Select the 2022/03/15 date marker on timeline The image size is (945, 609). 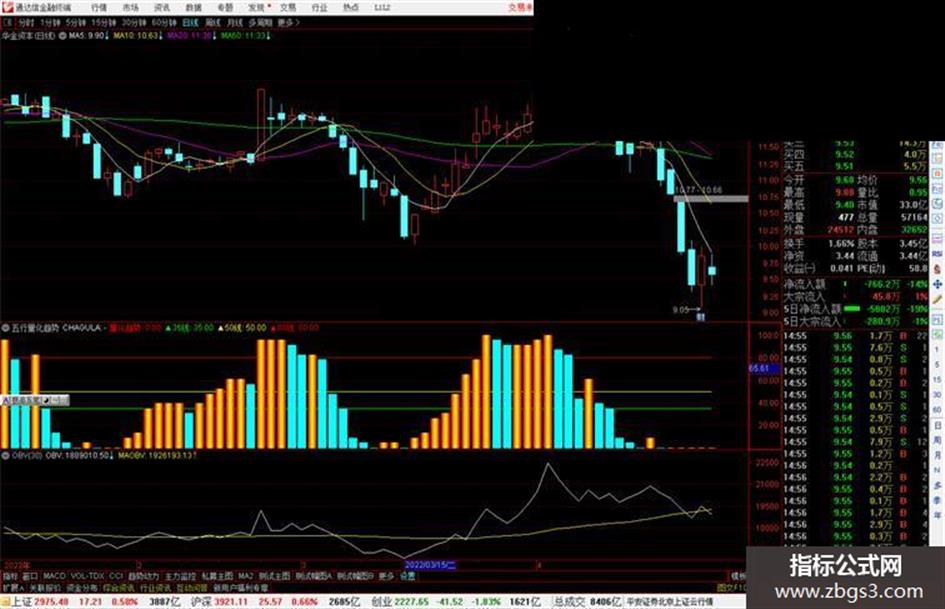[x=430, y=565]
